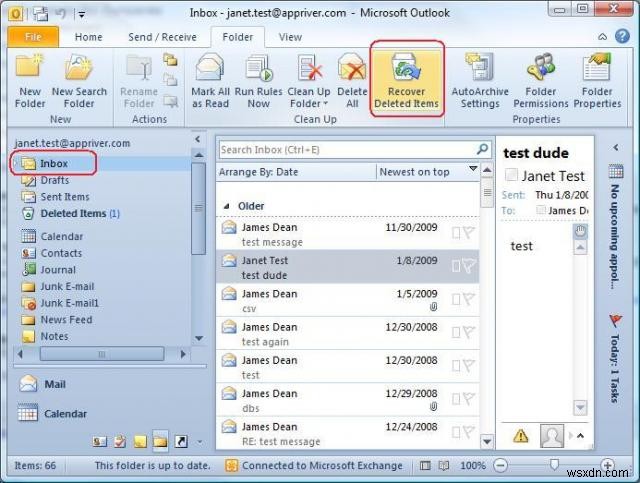
Task: Flag the RE: test message email
Action: tap(469, 432)
